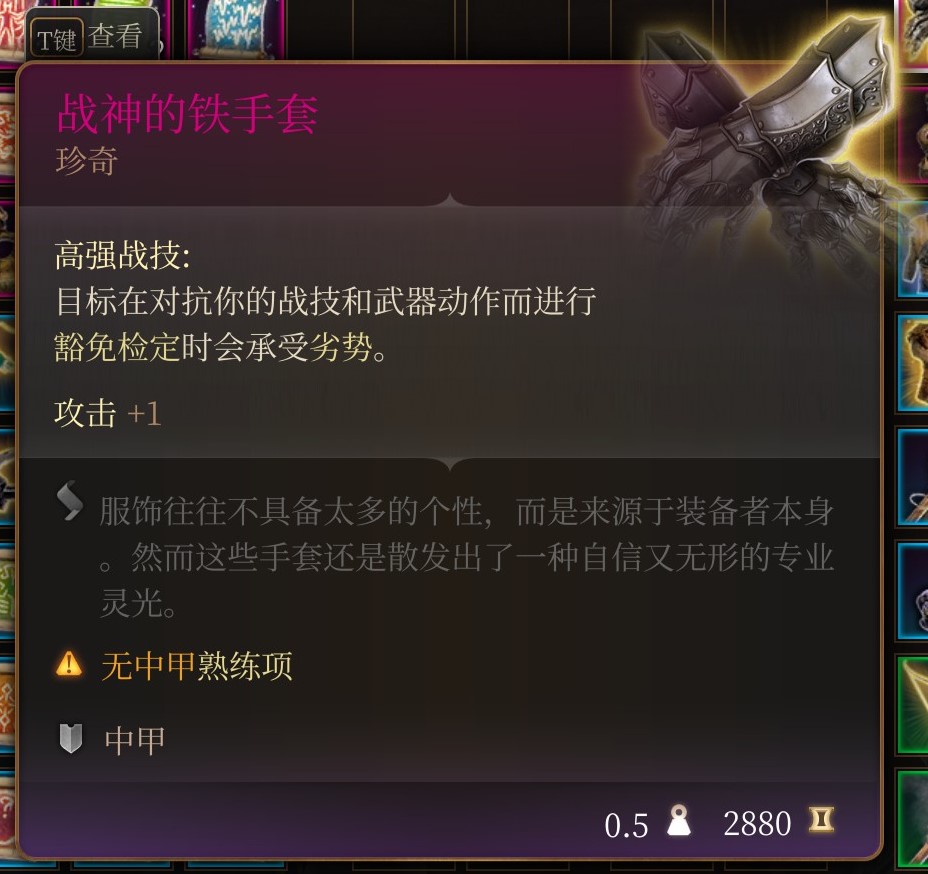Click the 0.5 weight value
This screenshot has height=874, width=928.
pos(626,825)
